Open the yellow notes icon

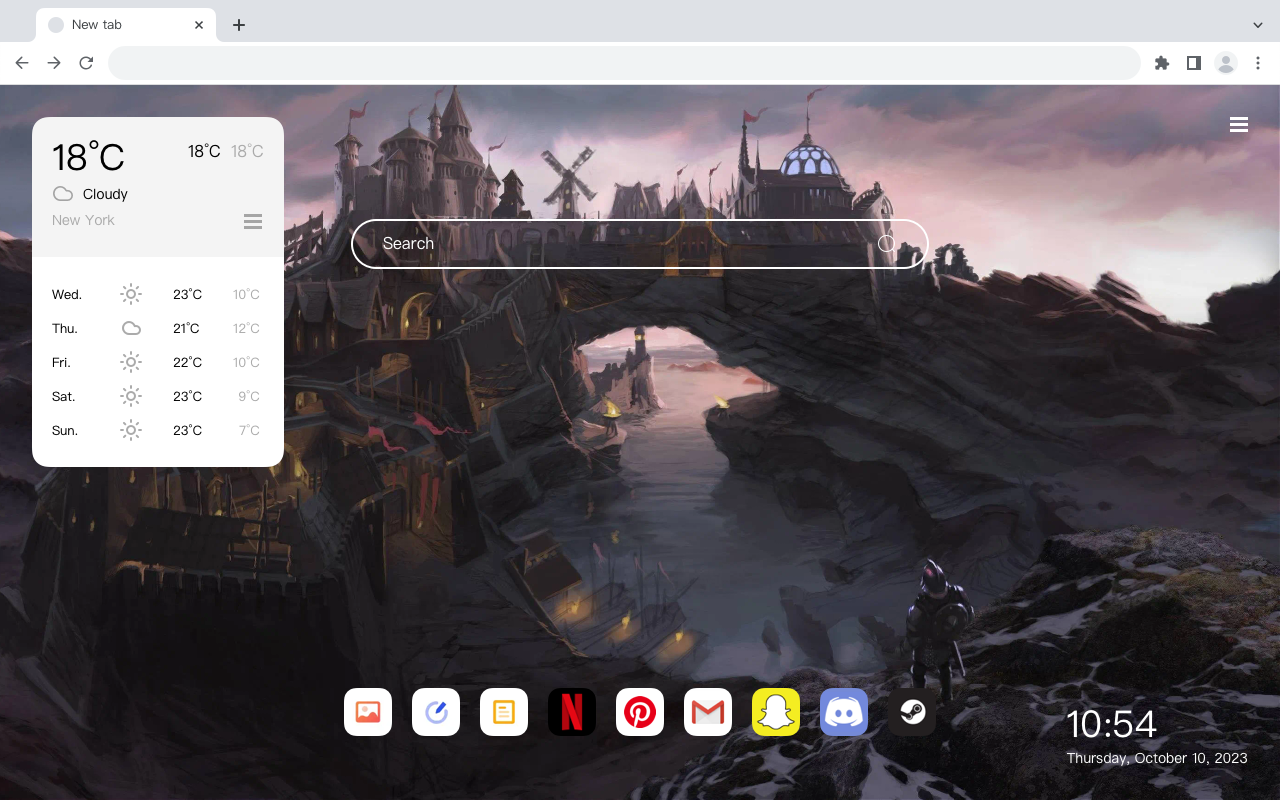coord(504,712)
